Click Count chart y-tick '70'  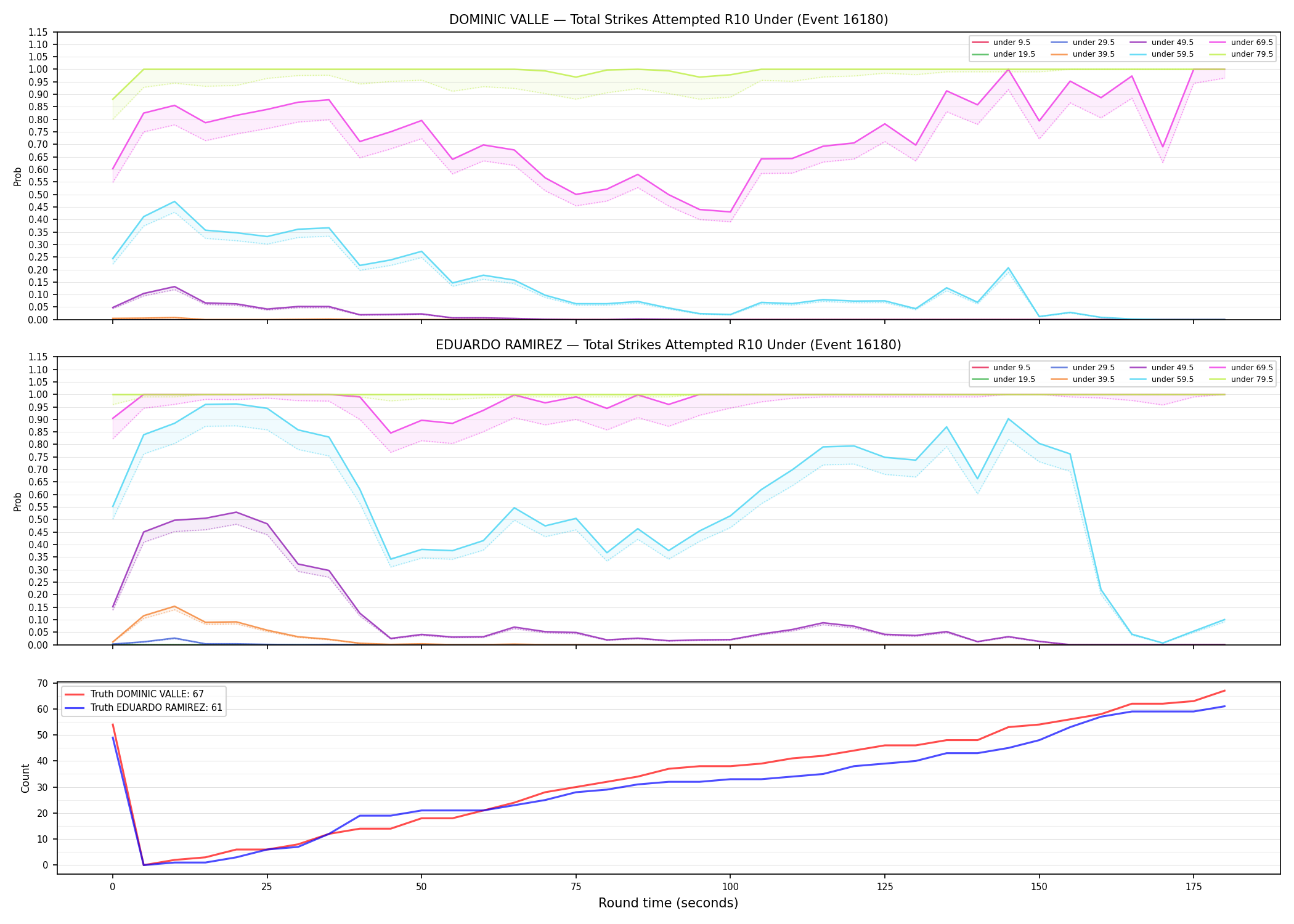(x=43, y=683)
